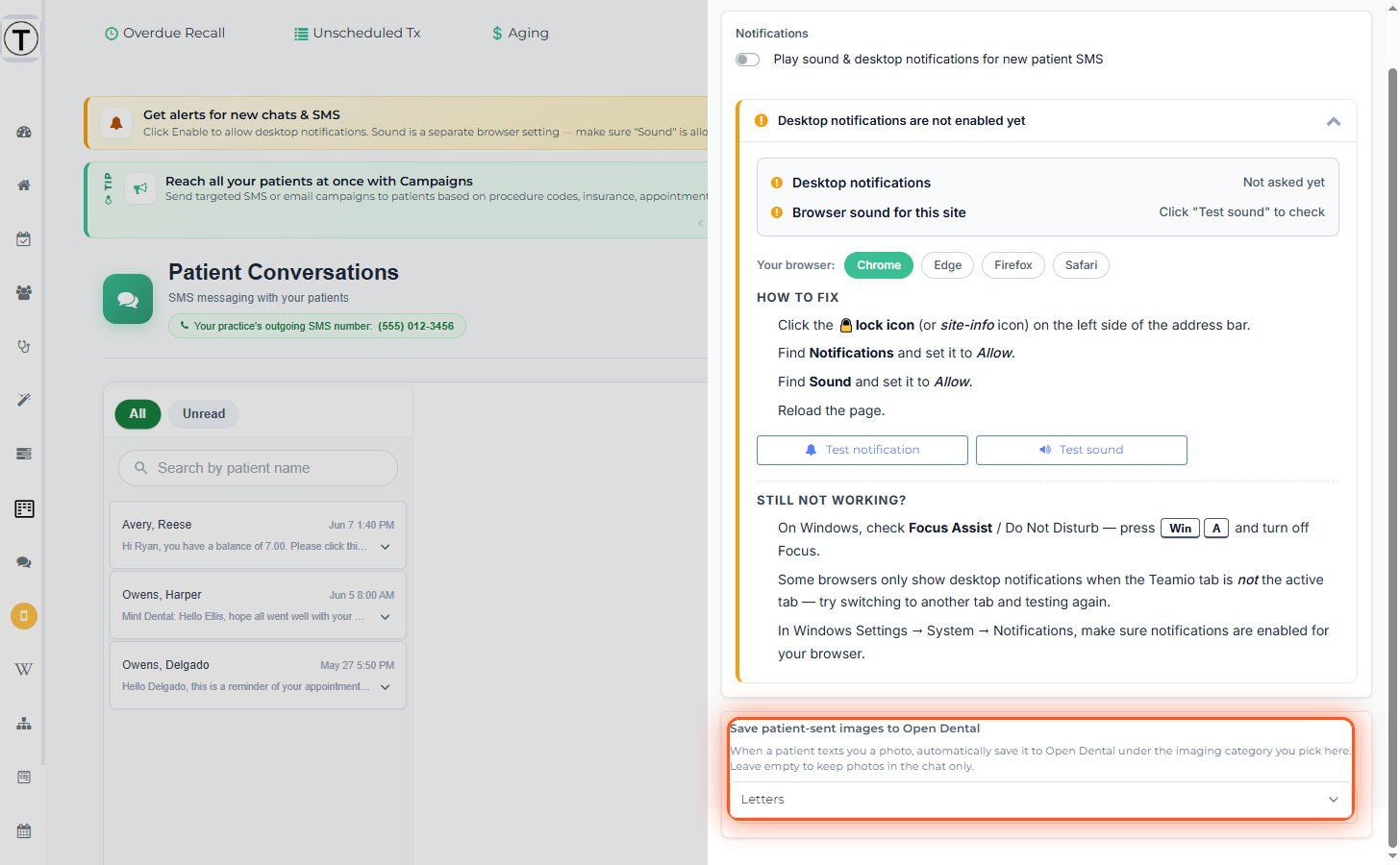Click the May 27 5:50 PM timestamp
Image resolution: width=1400 pixels, height=865 pixels.
tap(358, 665)
